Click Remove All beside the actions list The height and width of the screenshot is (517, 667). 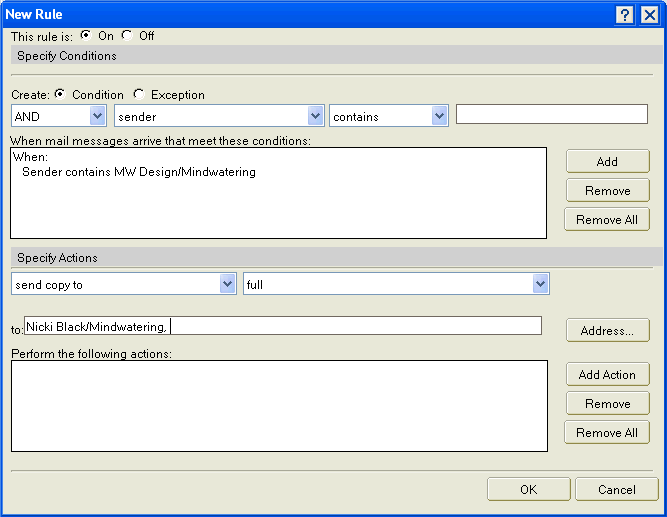click(607, 432)
